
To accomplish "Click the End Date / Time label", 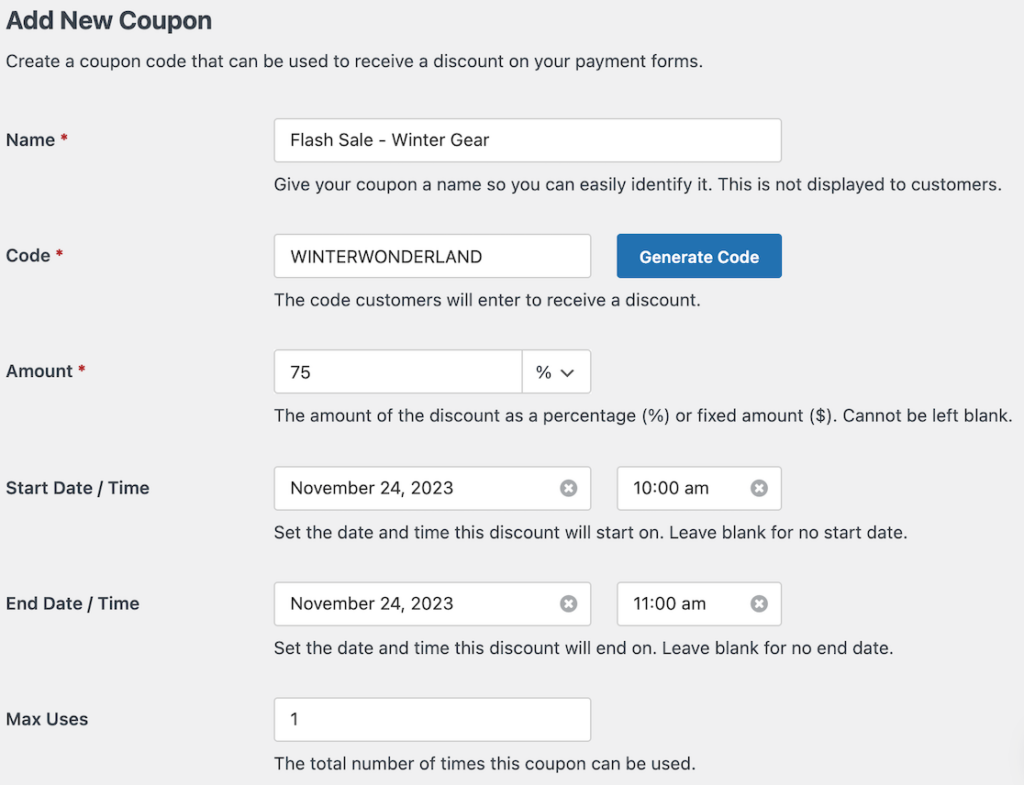I will pyautogui.click(x=70, y=604).
